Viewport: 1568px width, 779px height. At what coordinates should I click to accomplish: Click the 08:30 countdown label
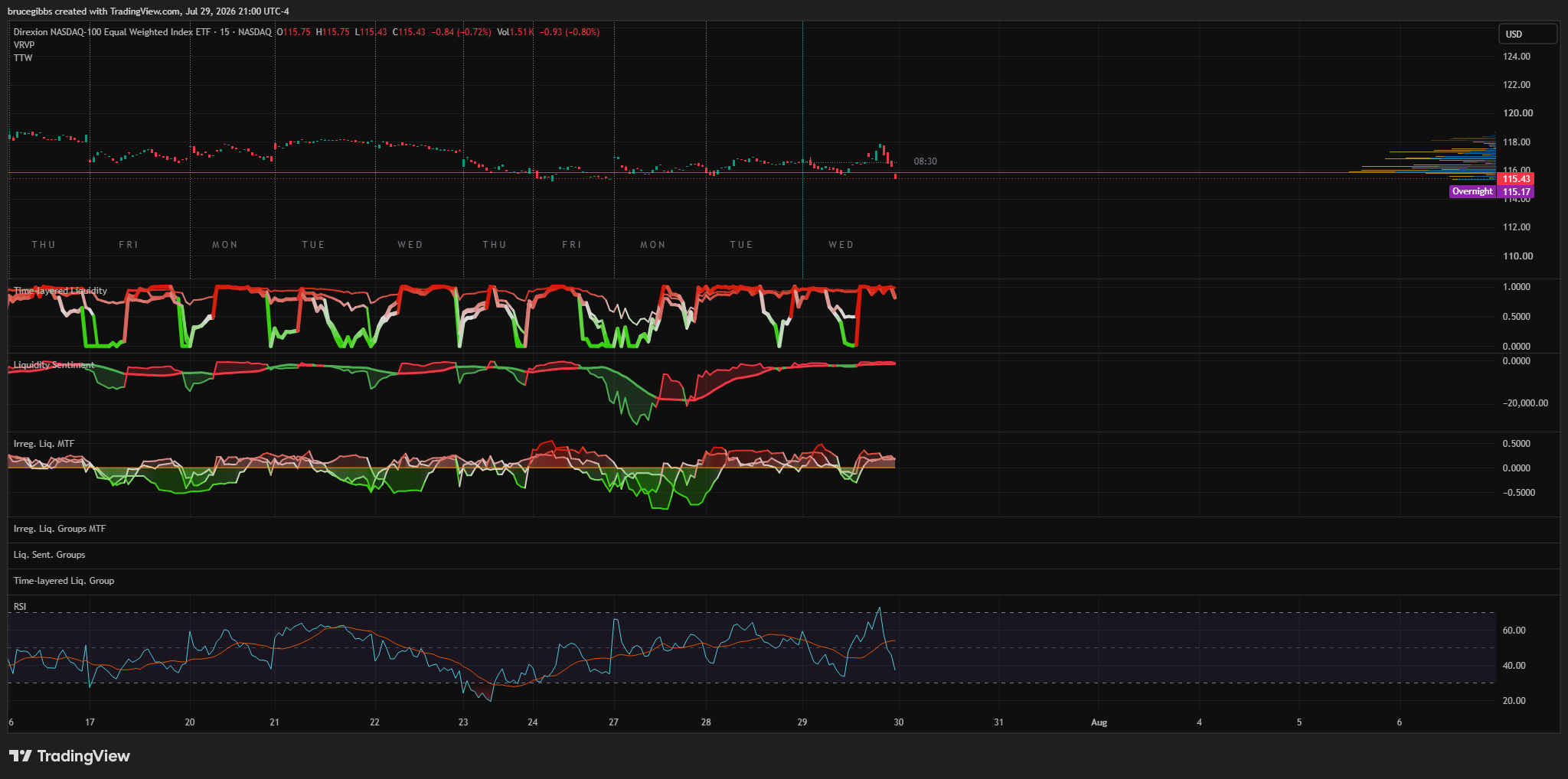point(925,161)
